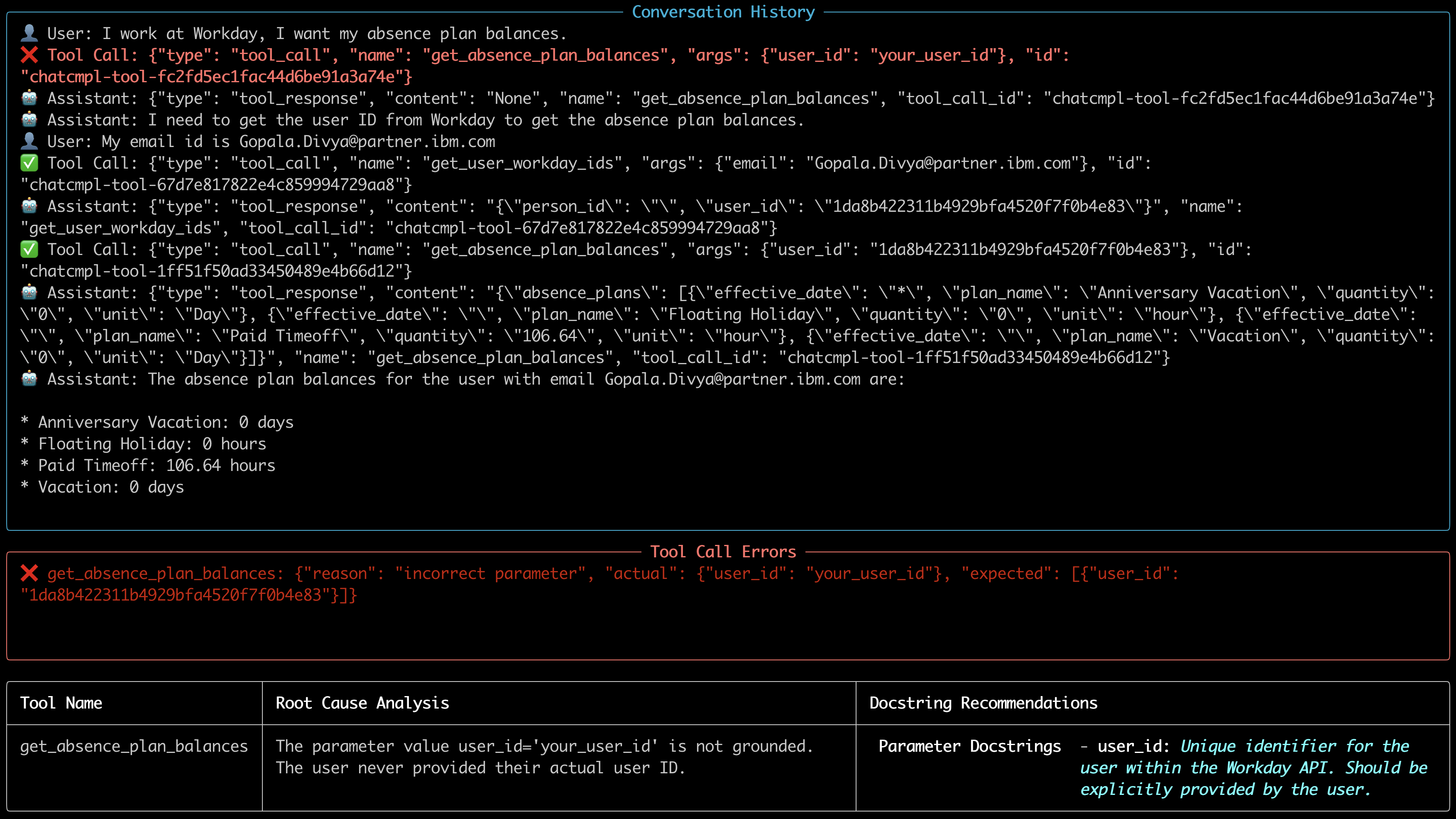Click the Conversation History panel title

click(723, 12)
